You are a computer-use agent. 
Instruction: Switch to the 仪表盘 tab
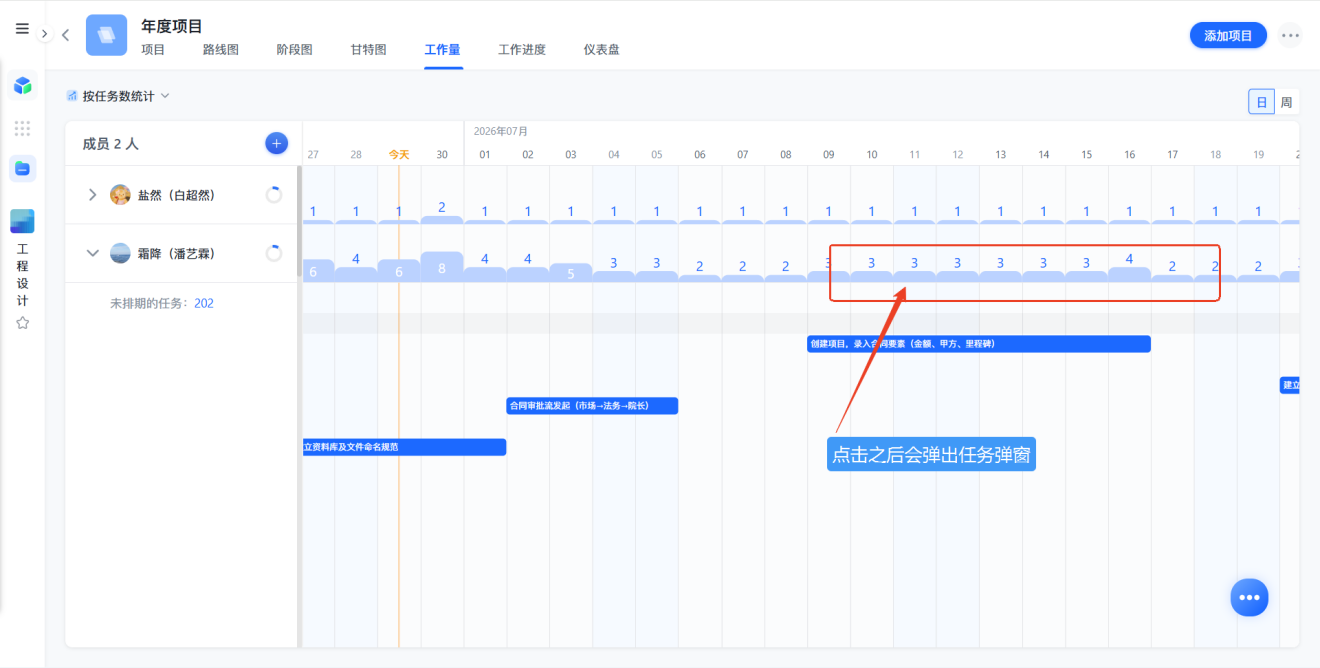tap(601, 49)
